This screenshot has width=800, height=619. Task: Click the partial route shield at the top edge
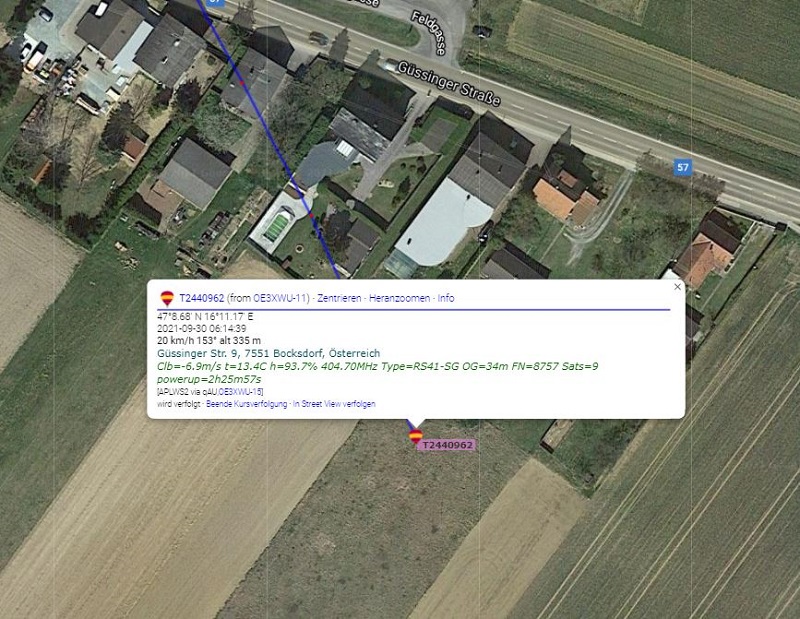216,2
